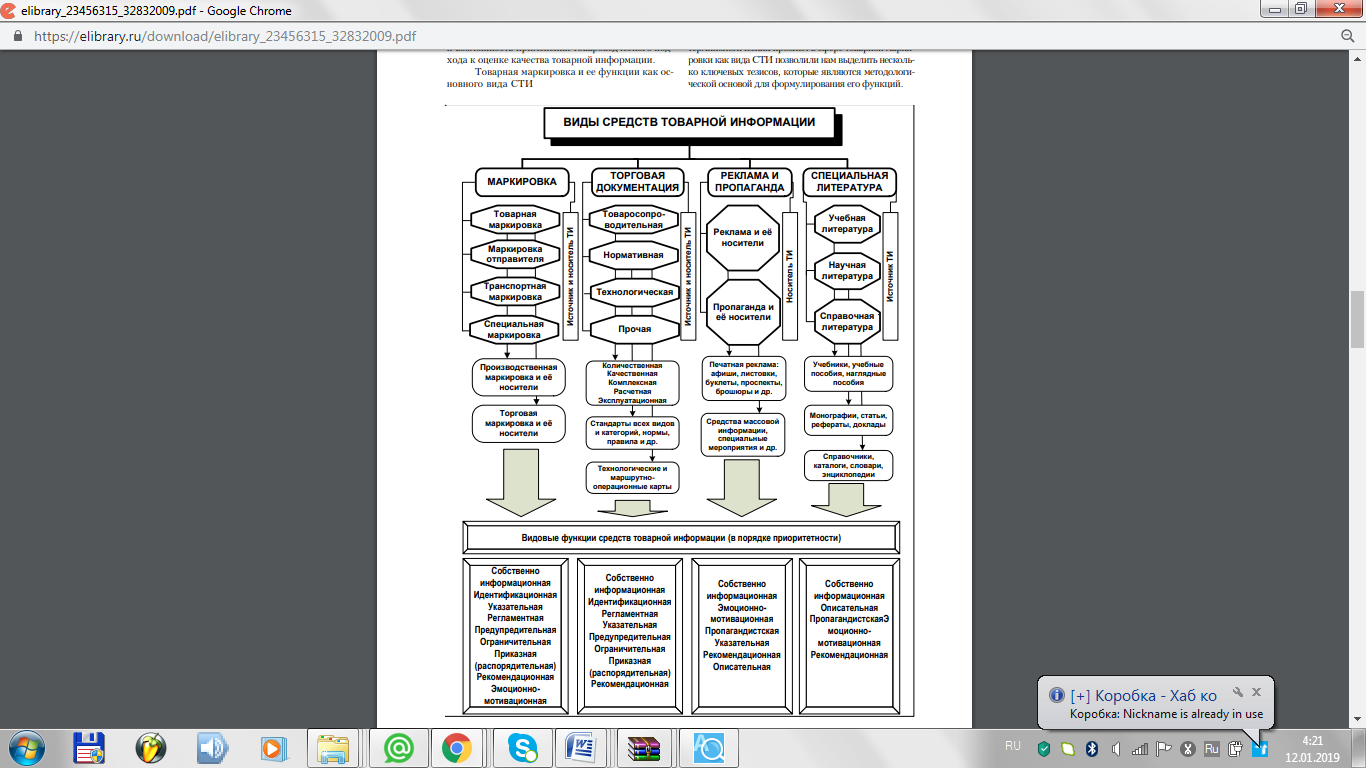Open the Bluetooth tray icon
The width and height of the screenshot is (1366, 768).
tap(1093, 748)
